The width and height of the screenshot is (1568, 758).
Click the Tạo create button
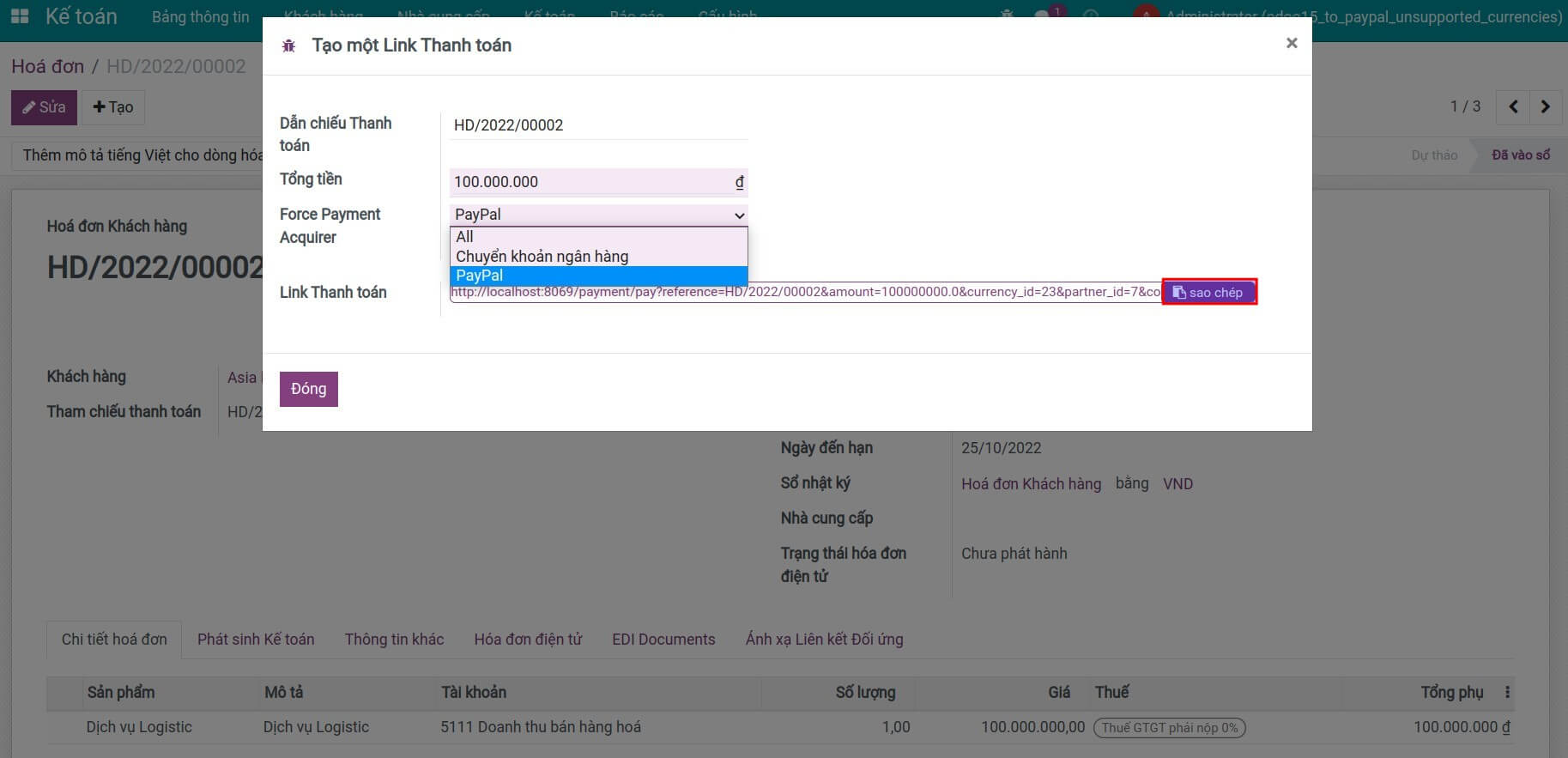pyautogui.click(x=113, y=107)
